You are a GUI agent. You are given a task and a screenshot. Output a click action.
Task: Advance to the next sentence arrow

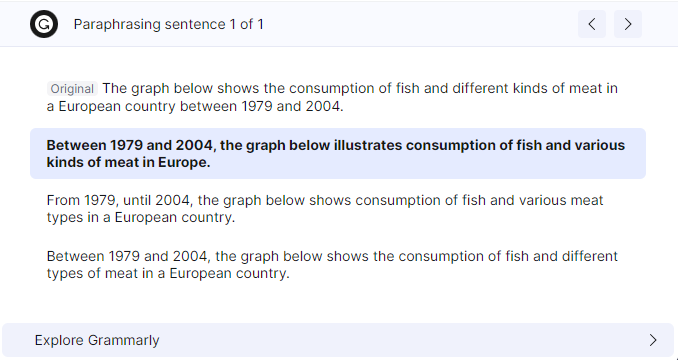click(x=628, y=24)
